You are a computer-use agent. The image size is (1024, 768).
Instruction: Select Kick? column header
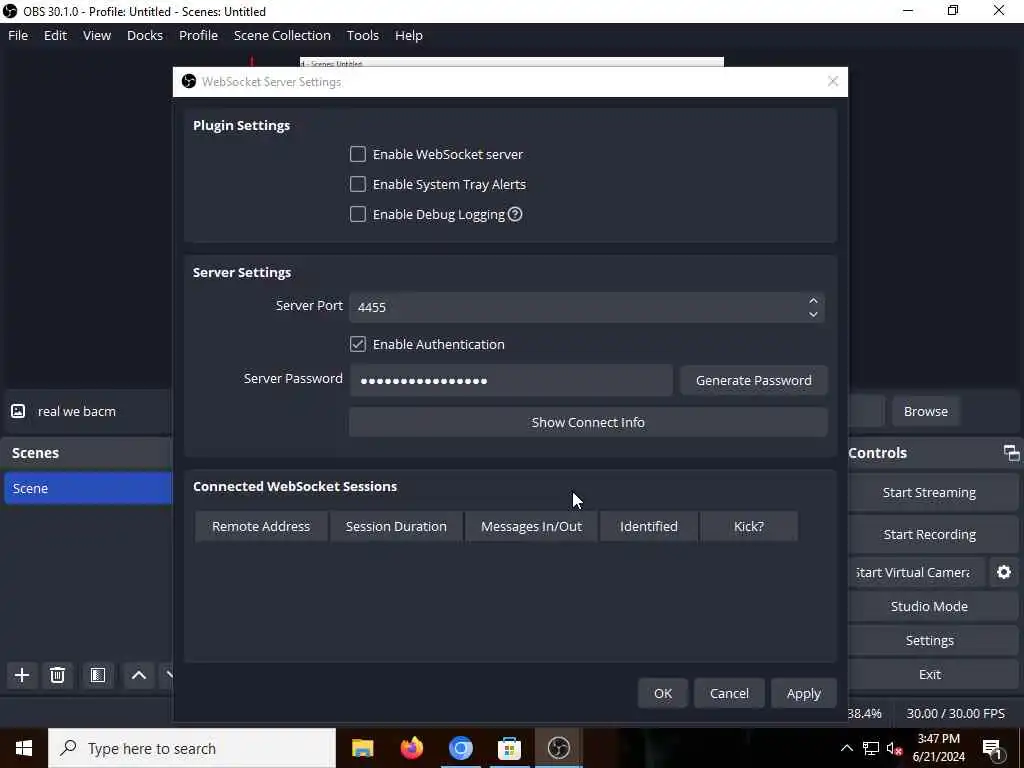[x=748, y=526]
